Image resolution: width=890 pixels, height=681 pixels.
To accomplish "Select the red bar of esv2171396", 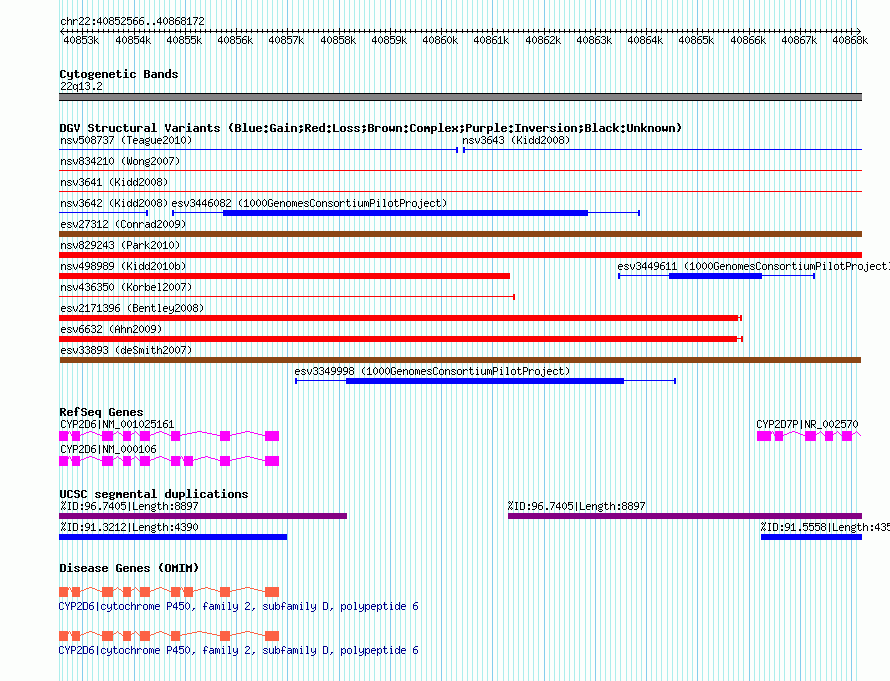I will pyautogui.click(x=398, y=318).
